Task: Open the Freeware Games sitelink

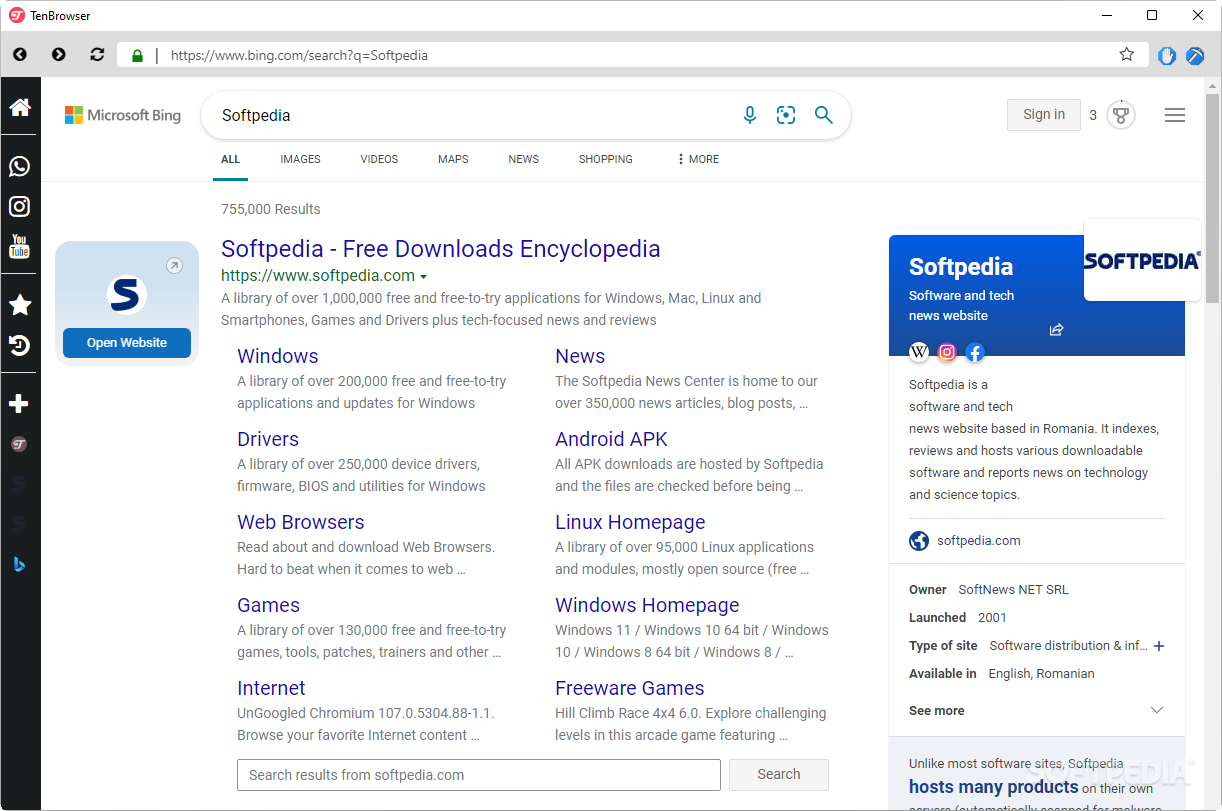Action: point(630,688)
